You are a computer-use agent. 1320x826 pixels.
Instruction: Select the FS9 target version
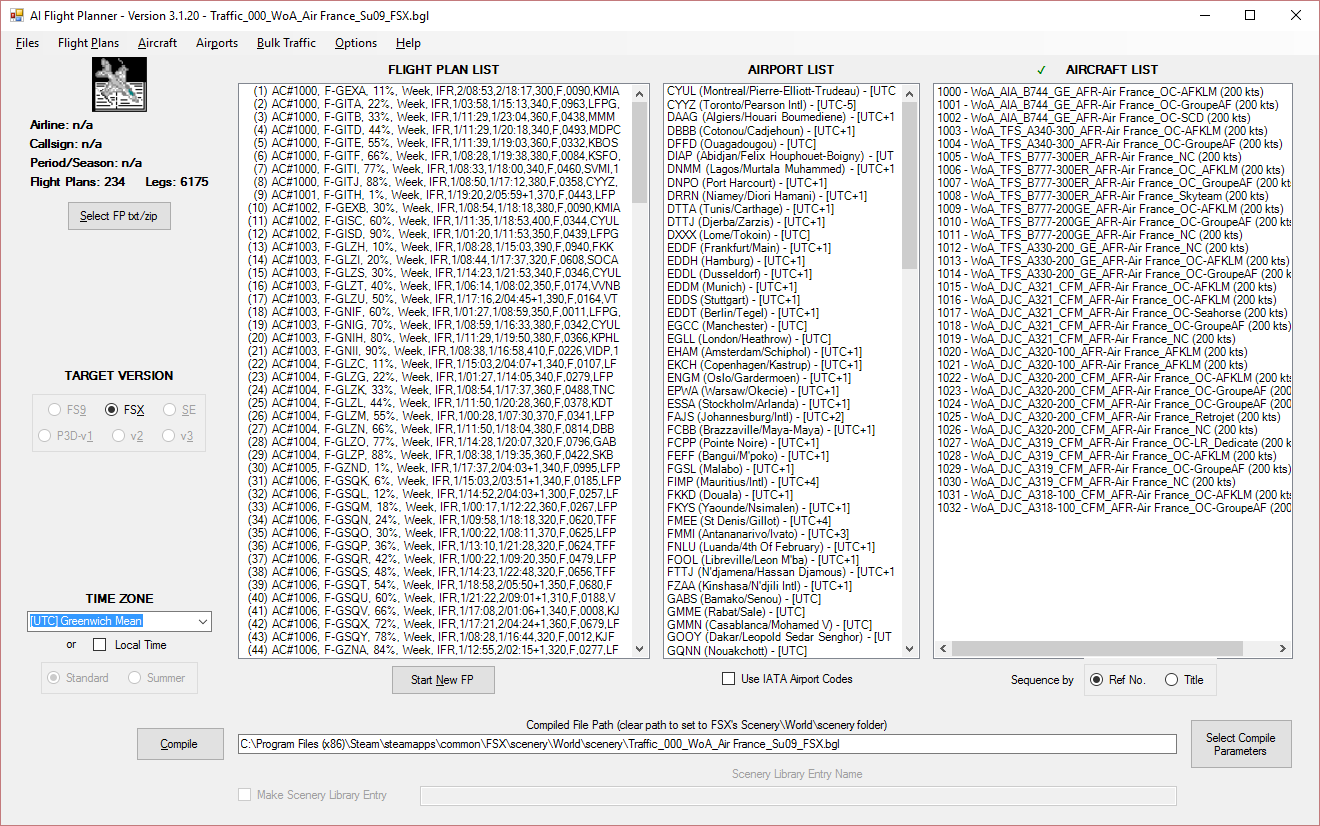(x=66, y=410)
